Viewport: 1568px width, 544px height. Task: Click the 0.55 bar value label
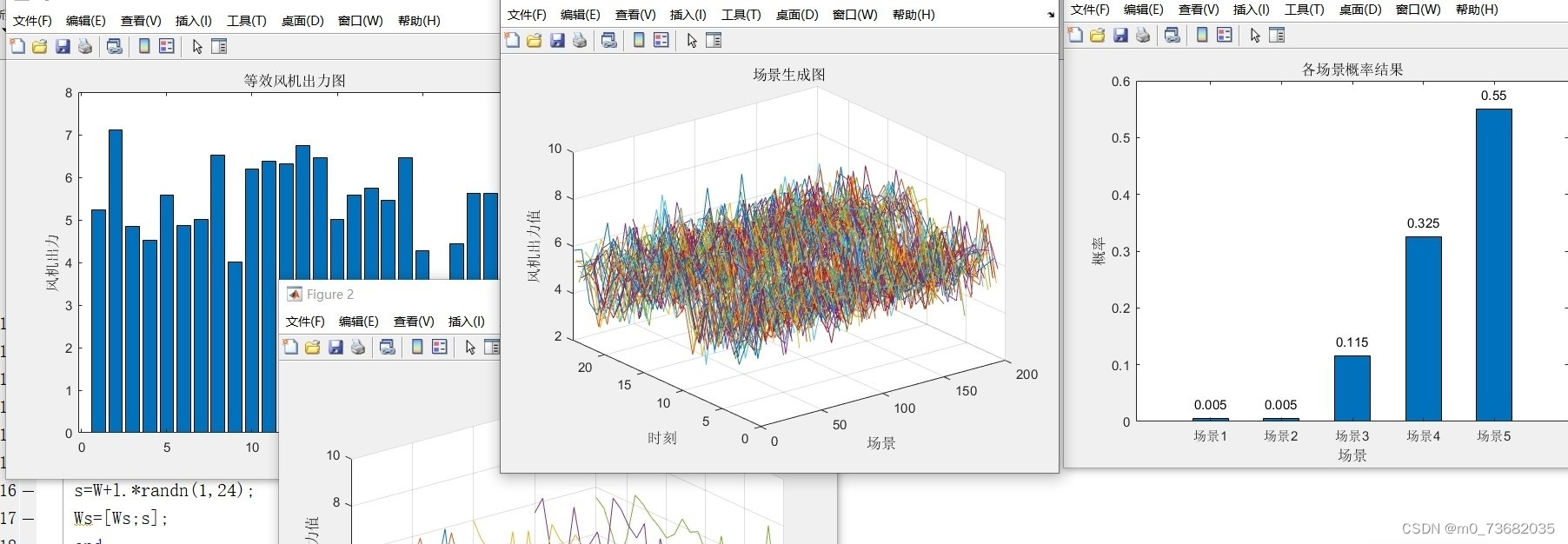click(x=1493, y=96)
